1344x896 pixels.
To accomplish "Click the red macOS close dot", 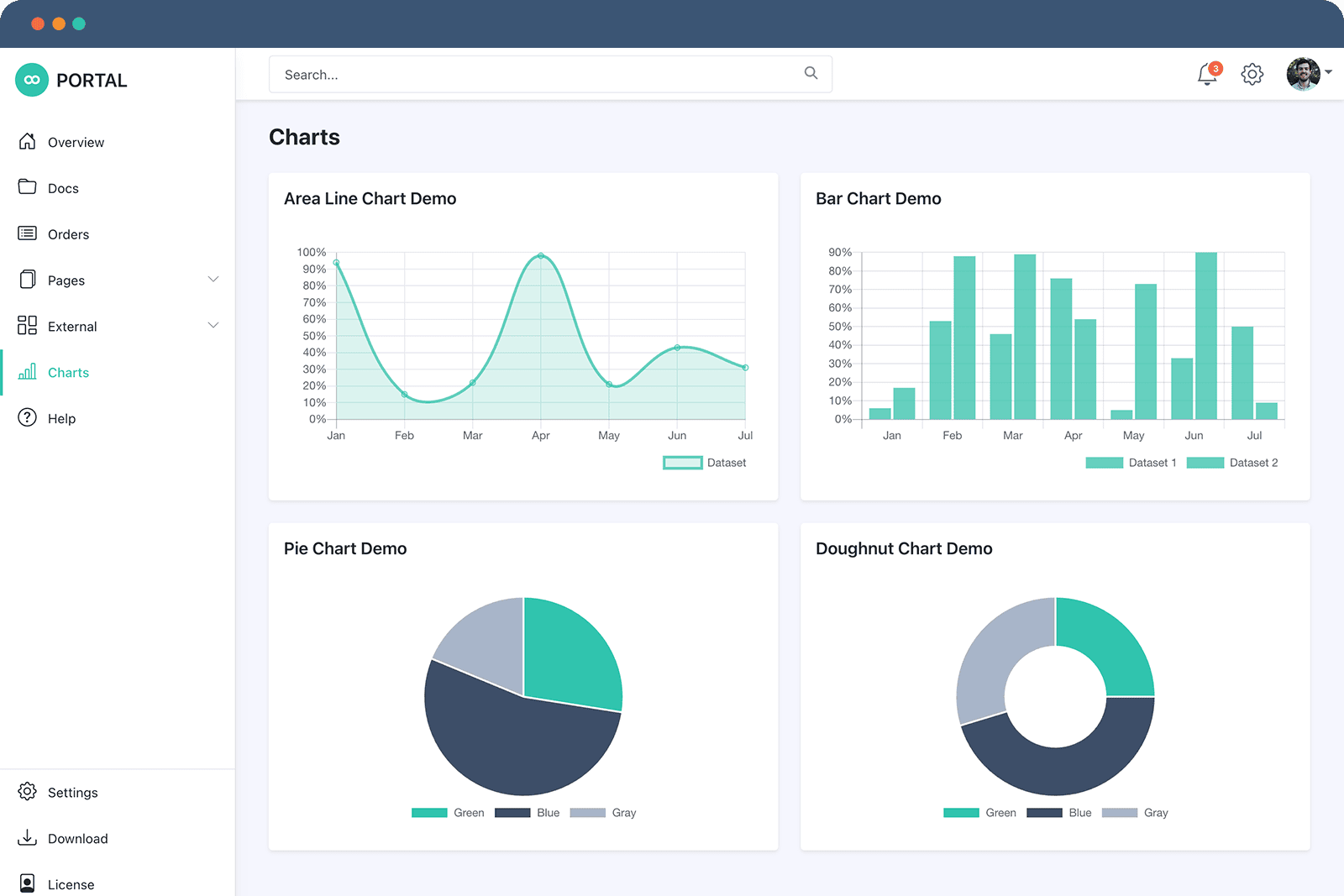I will 38,24.
